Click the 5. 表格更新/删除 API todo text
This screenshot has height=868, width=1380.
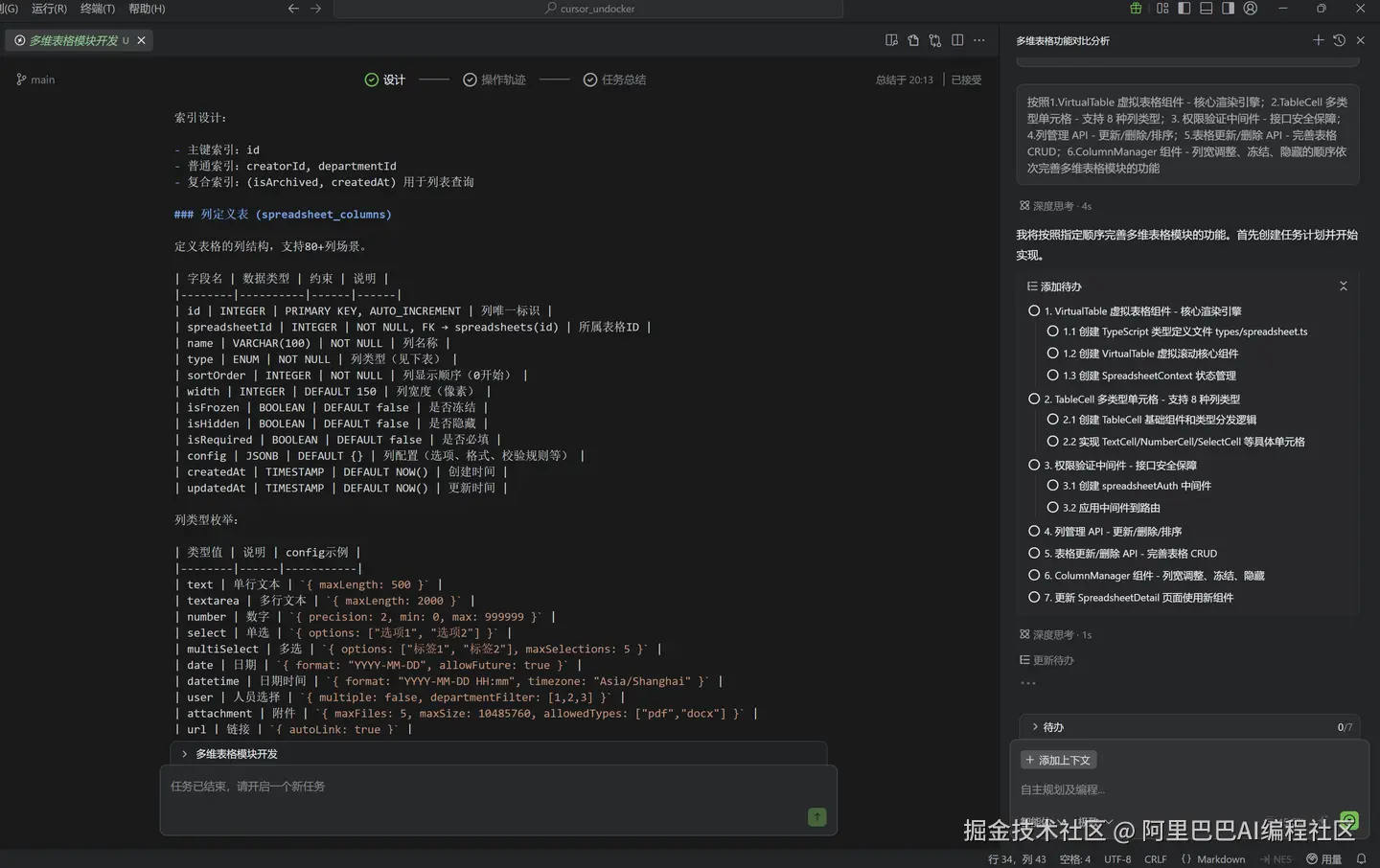(1131, 553)
